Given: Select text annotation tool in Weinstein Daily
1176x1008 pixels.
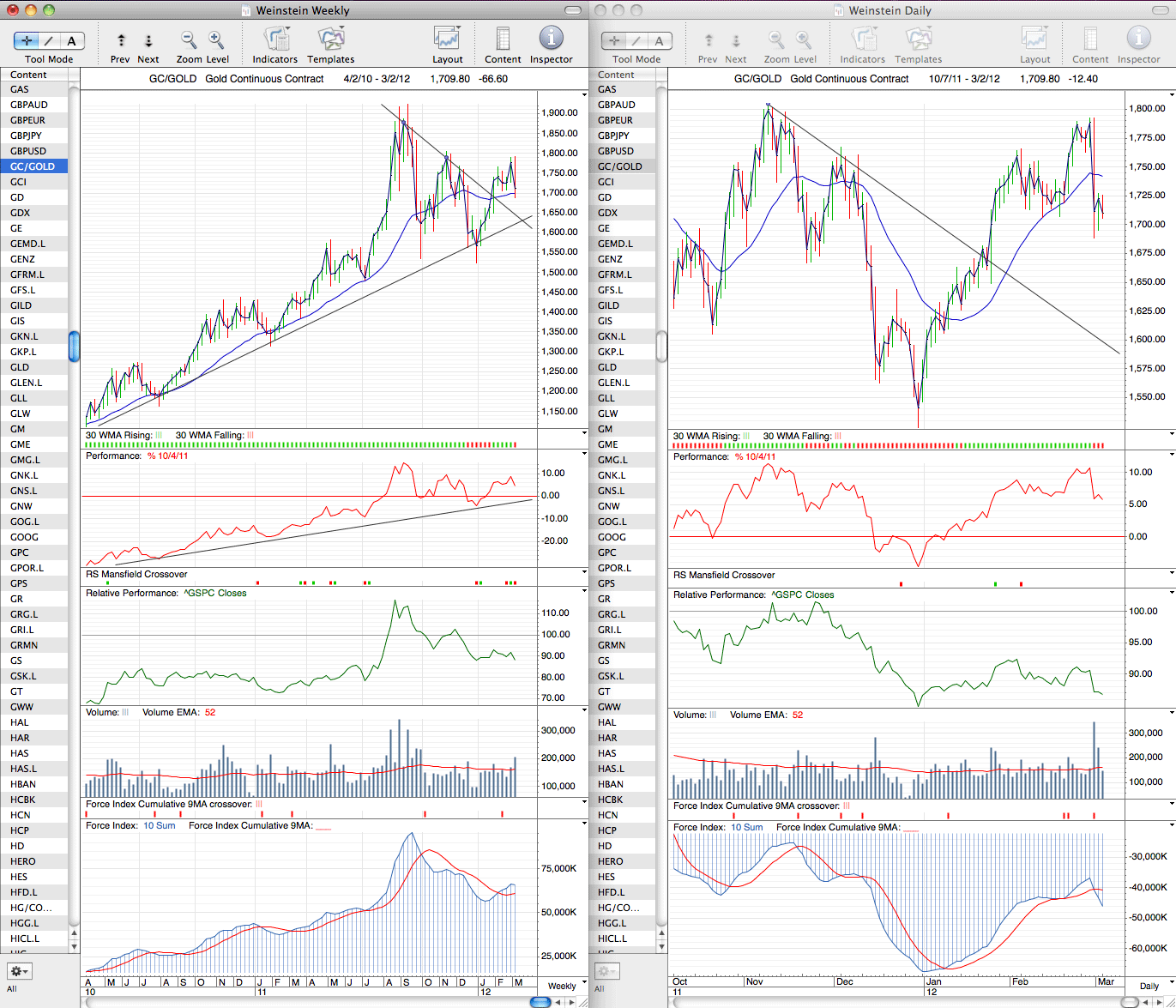Looking at the screenshot, I should click(660, 40).
